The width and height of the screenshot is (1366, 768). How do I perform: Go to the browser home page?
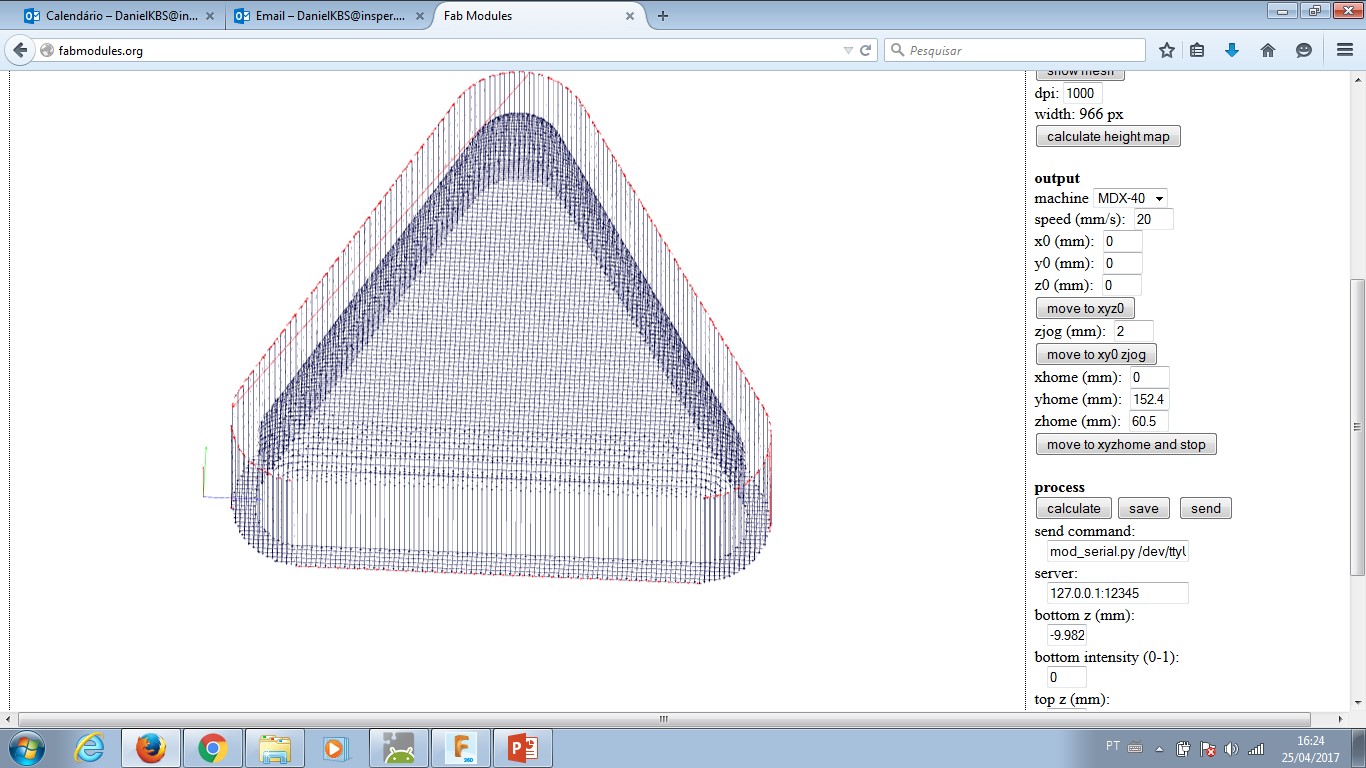tap(1268, 50)
